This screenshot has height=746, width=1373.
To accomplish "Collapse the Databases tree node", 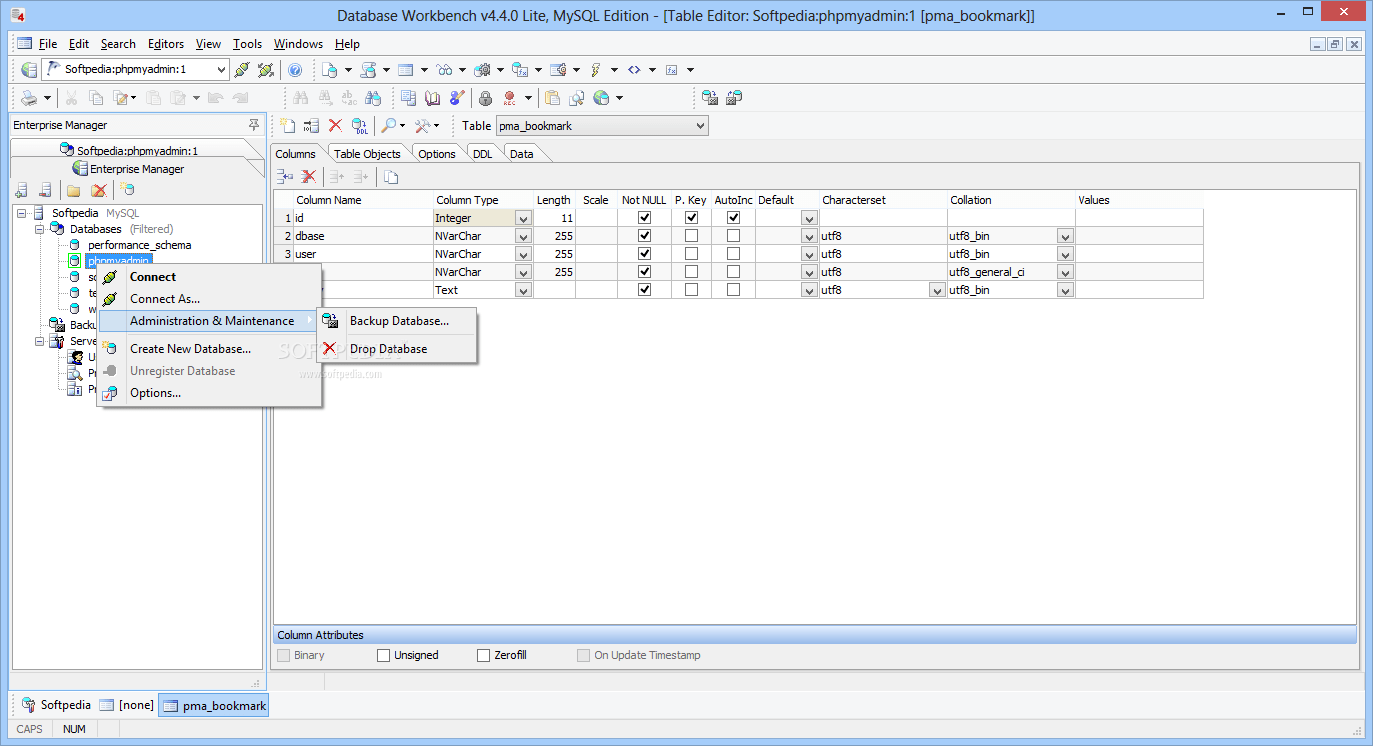I will pos(39,229).
